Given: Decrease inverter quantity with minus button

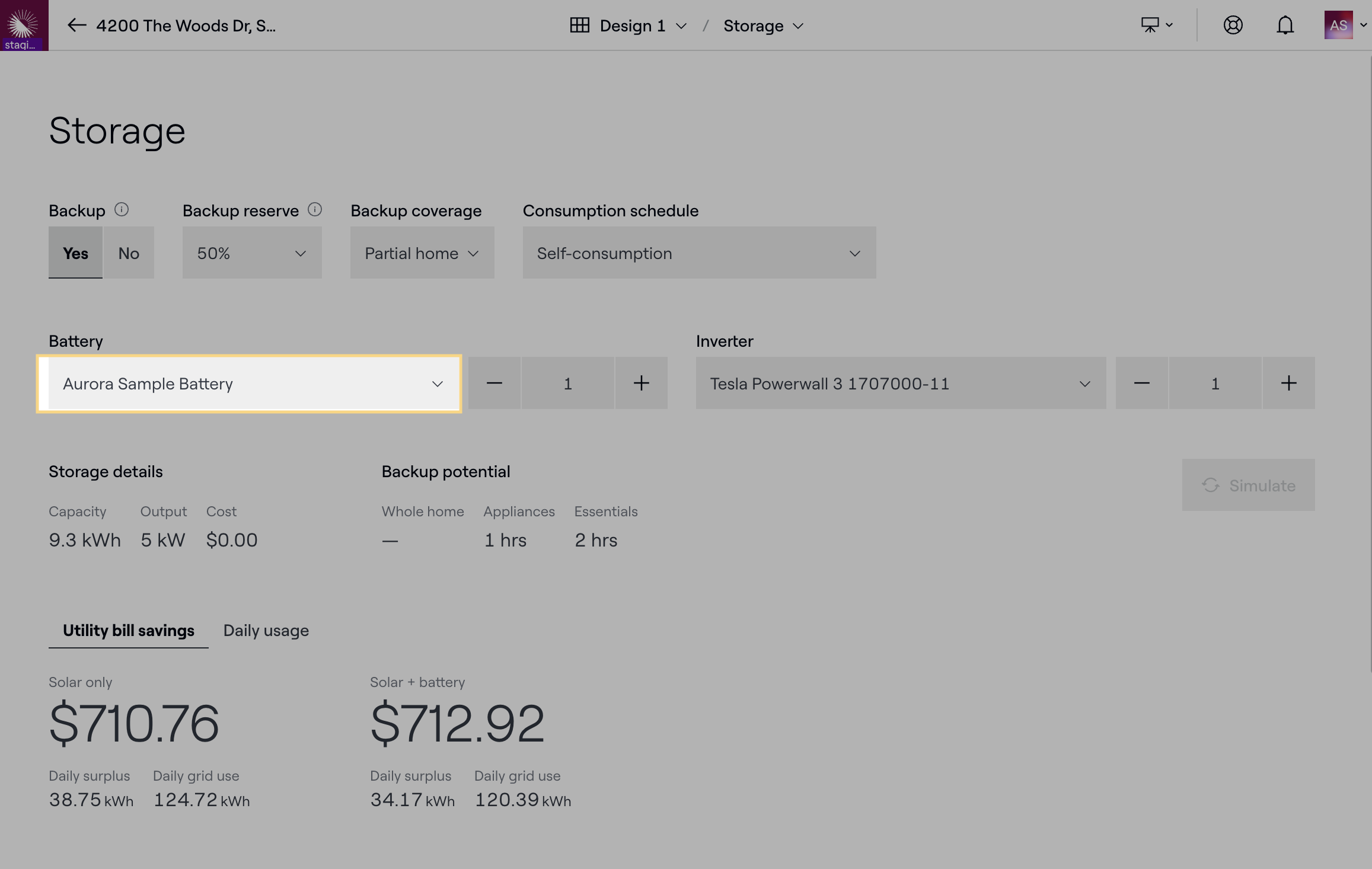Looking at the screenshot, I should pos(1141,384).
